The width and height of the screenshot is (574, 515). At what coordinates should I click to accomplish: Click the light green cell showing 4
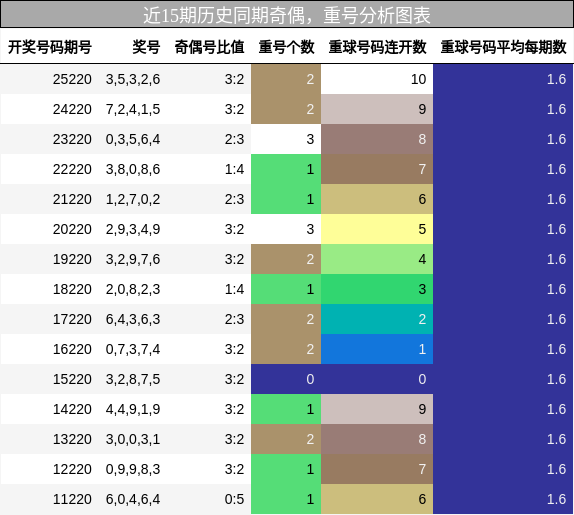377,259
